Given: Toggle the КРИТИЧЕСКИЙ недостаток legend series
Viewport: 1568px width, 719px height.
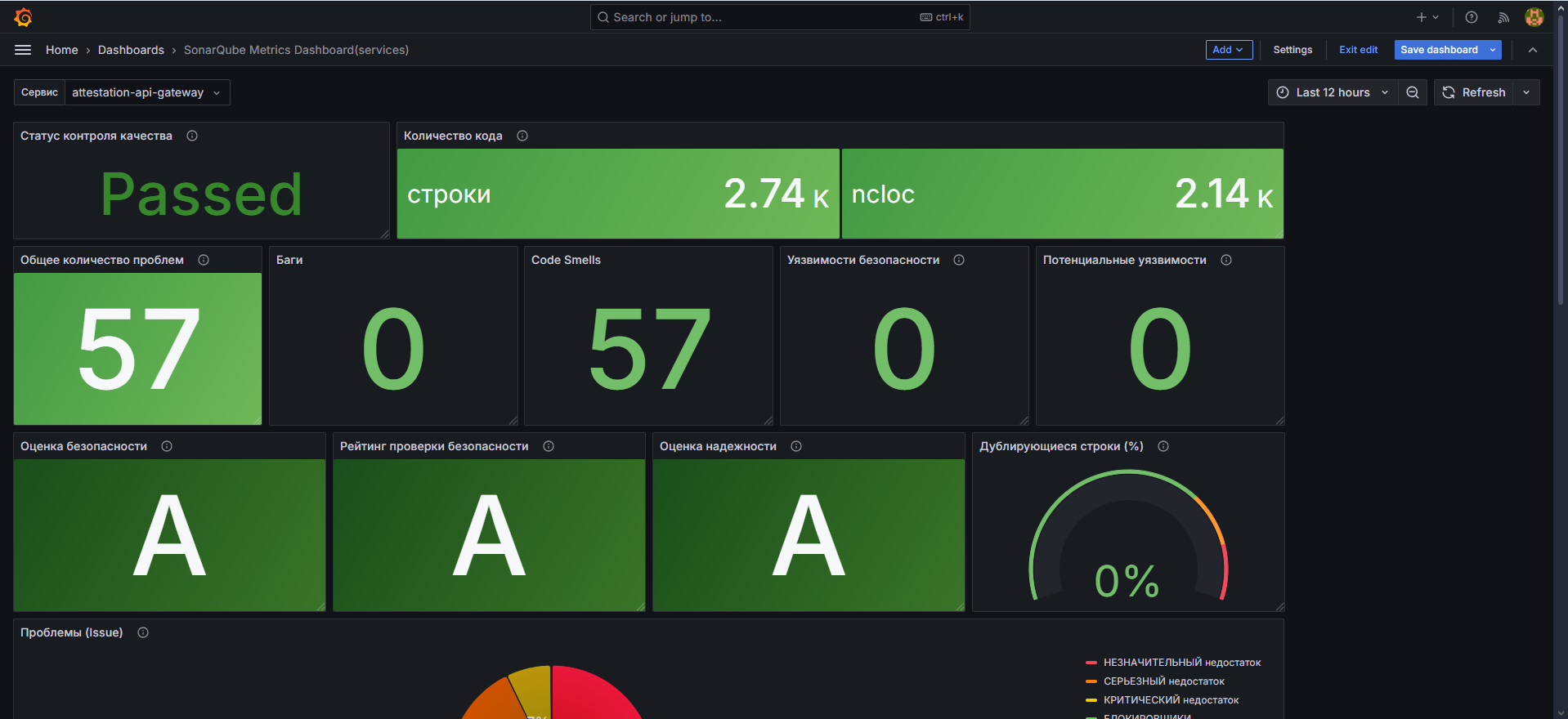Looking at the screenshot, I should click(x=1171, y=700).
